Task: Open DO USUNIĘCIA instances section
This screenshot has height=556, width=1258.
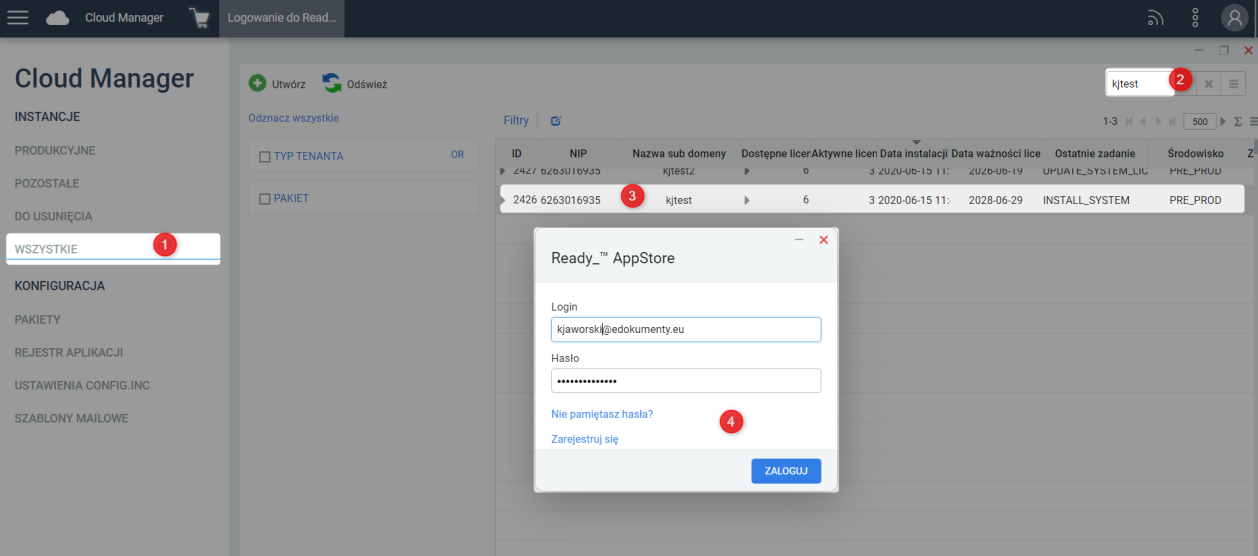Action: 53,216
